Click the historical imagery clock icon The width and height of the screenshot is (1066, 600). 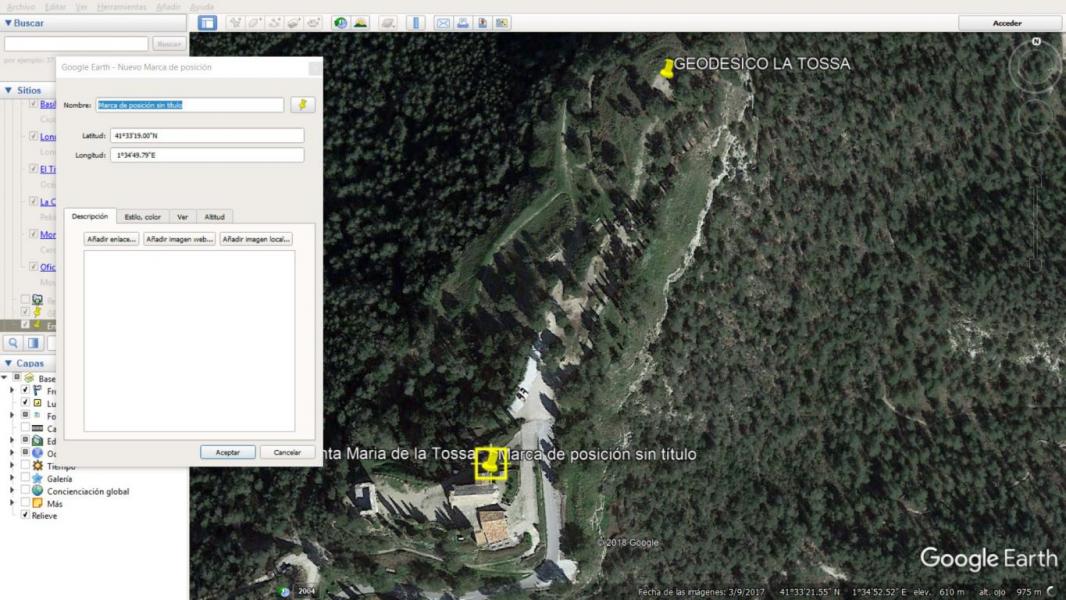tap(340, 23)
